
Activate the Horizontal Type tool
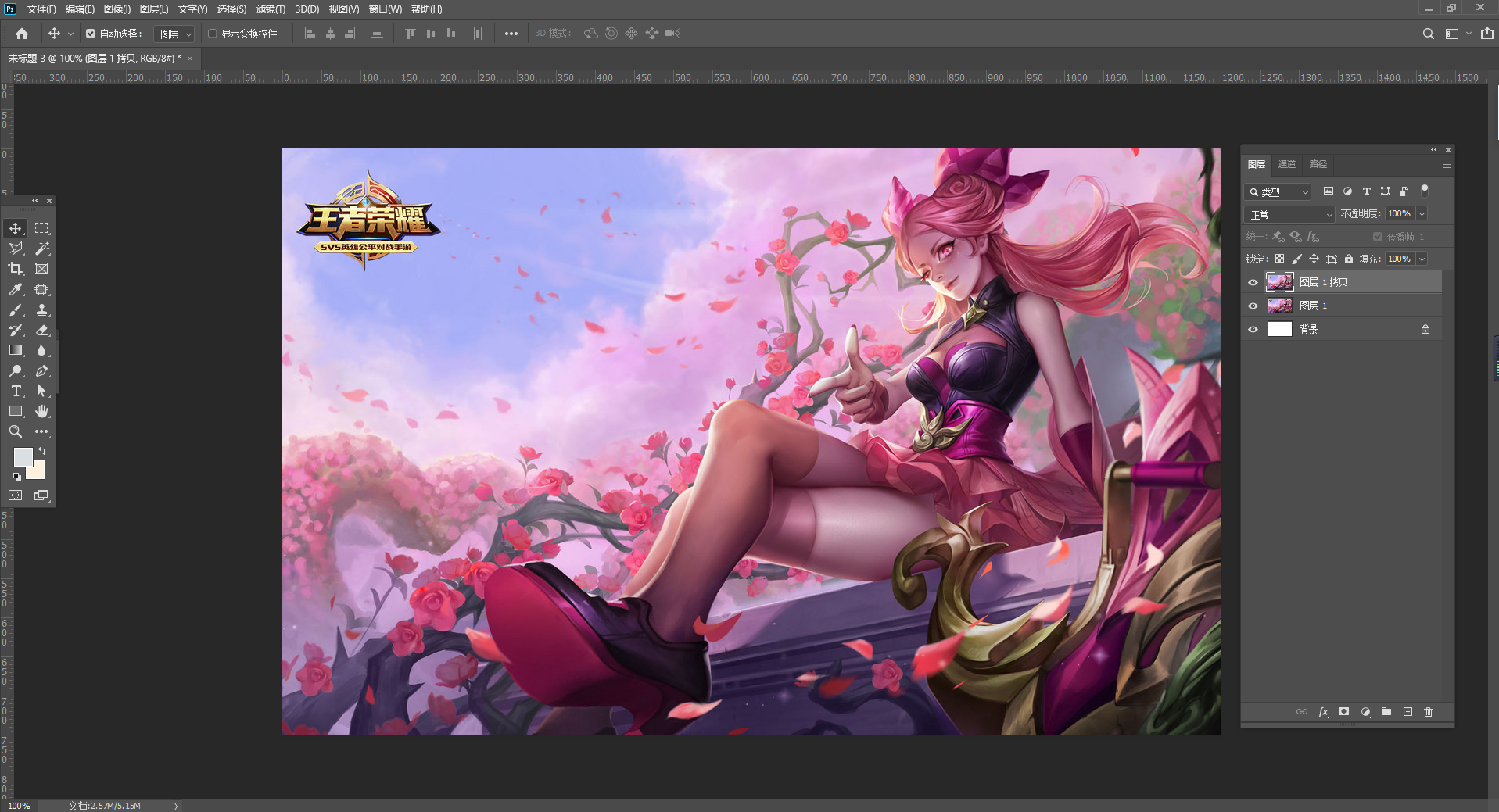tap(16, 391)
